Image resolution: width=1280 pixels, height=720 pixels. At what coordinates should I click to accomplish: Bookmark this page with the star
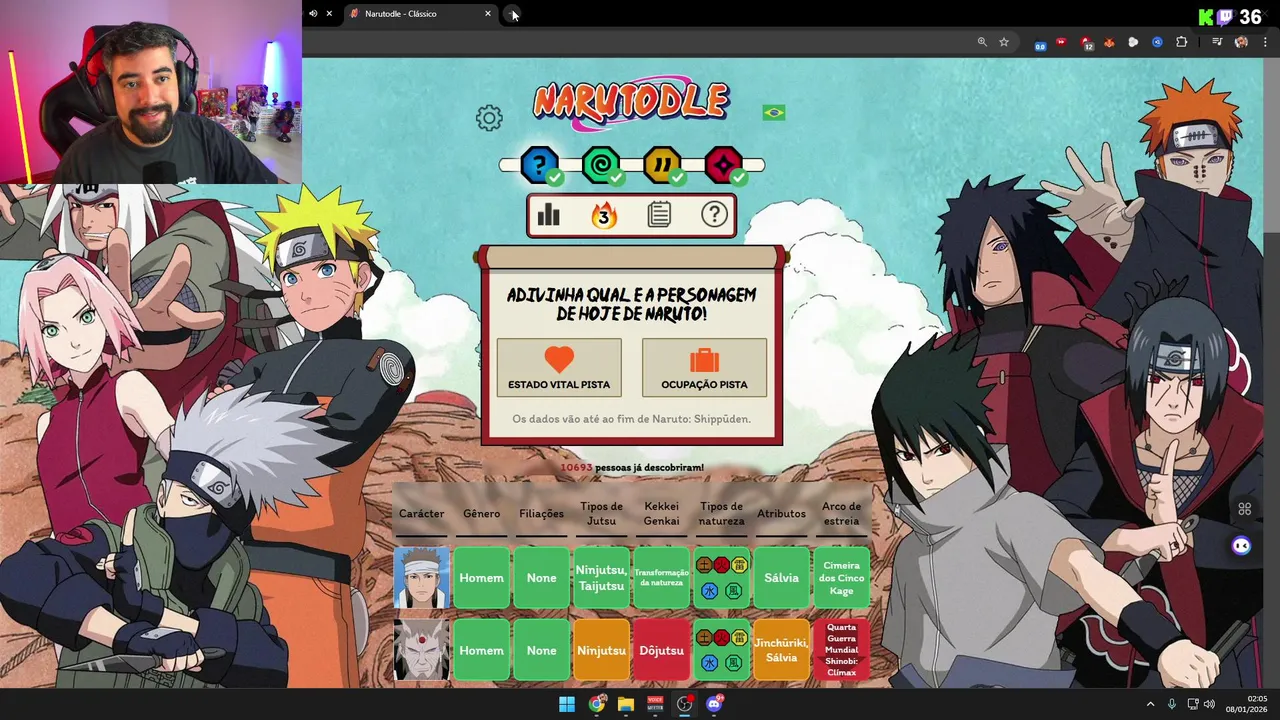1004,42
